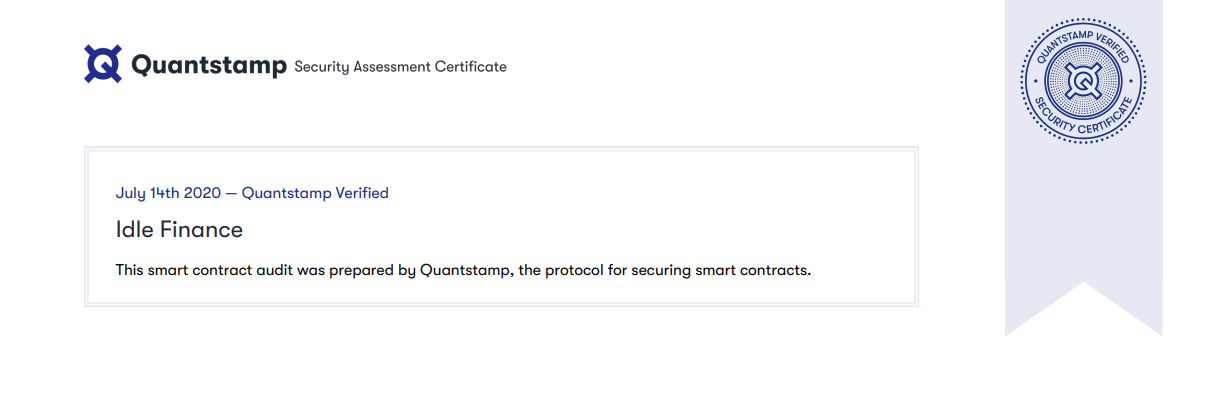Viewport: 1227px width, 417px height.
Task: Click the double-line border of the certificate card
Action: (501, 150)
